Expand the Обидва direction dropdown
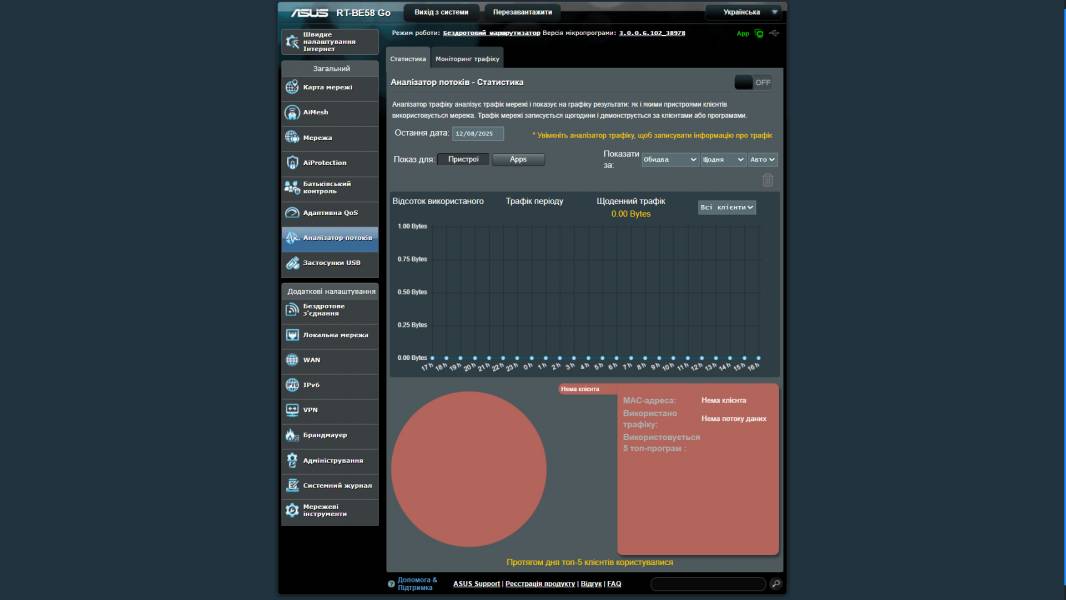This screenshot has height=600, width=1066. (x=669, y=159)
